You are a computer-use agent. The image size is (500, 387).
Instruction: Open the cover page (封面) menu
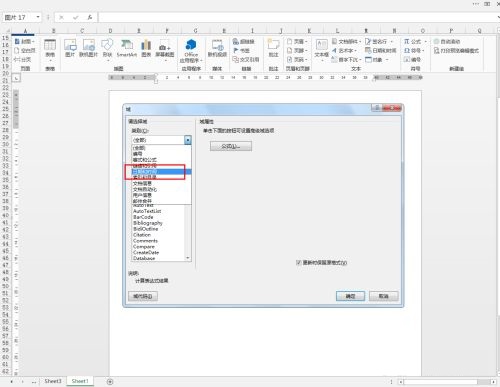(25, 41)
